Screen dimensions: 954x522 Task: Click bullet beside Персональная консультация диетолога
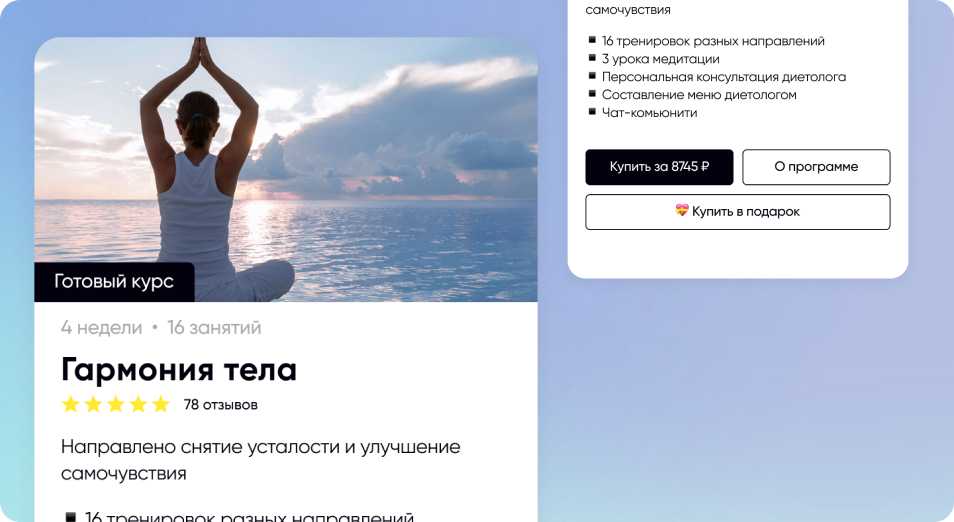pyautogui.click(x=592, y=76)
